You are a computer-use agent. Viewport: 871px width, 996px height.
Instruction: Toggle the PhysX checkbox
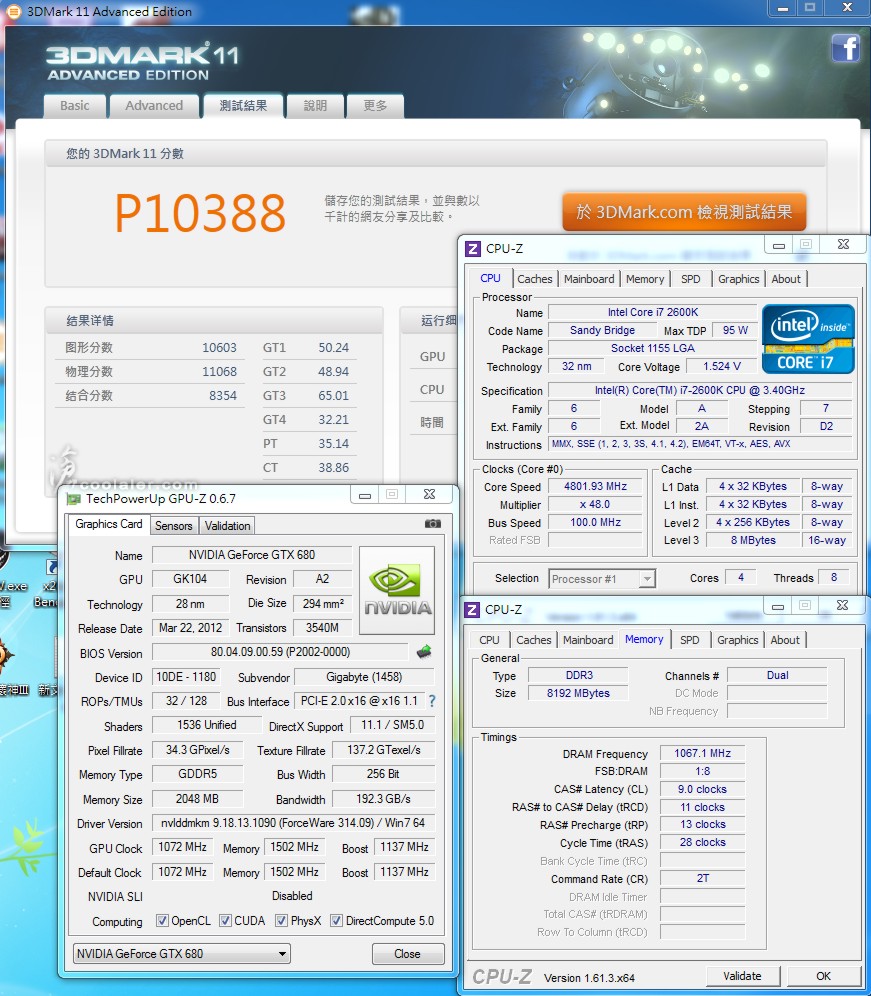tap(281, 920)
